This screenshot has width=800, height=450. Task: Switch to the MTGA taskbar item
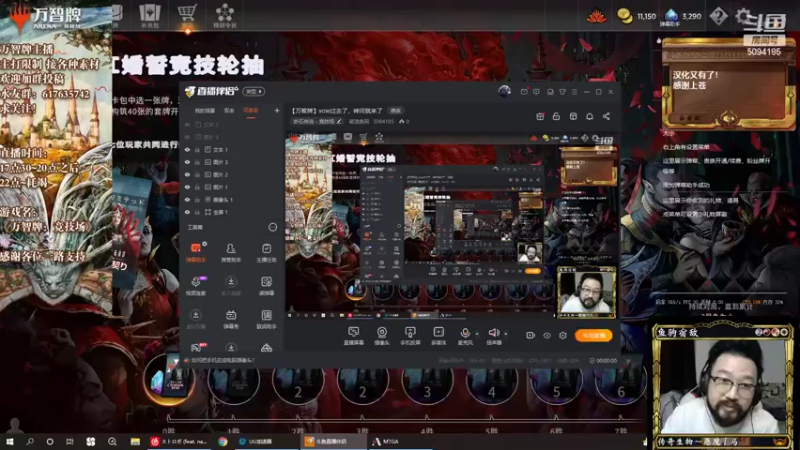click(385, 441)
